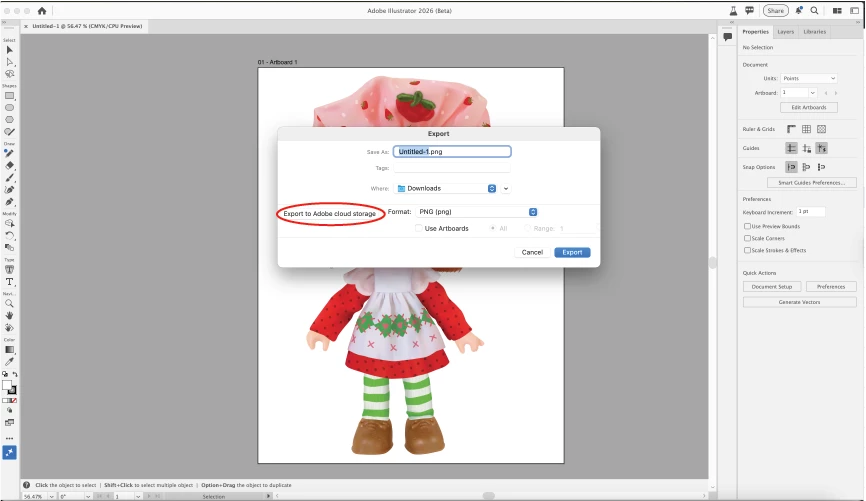
Task: Click the Fill color swatch
Action: pos(7,386)
